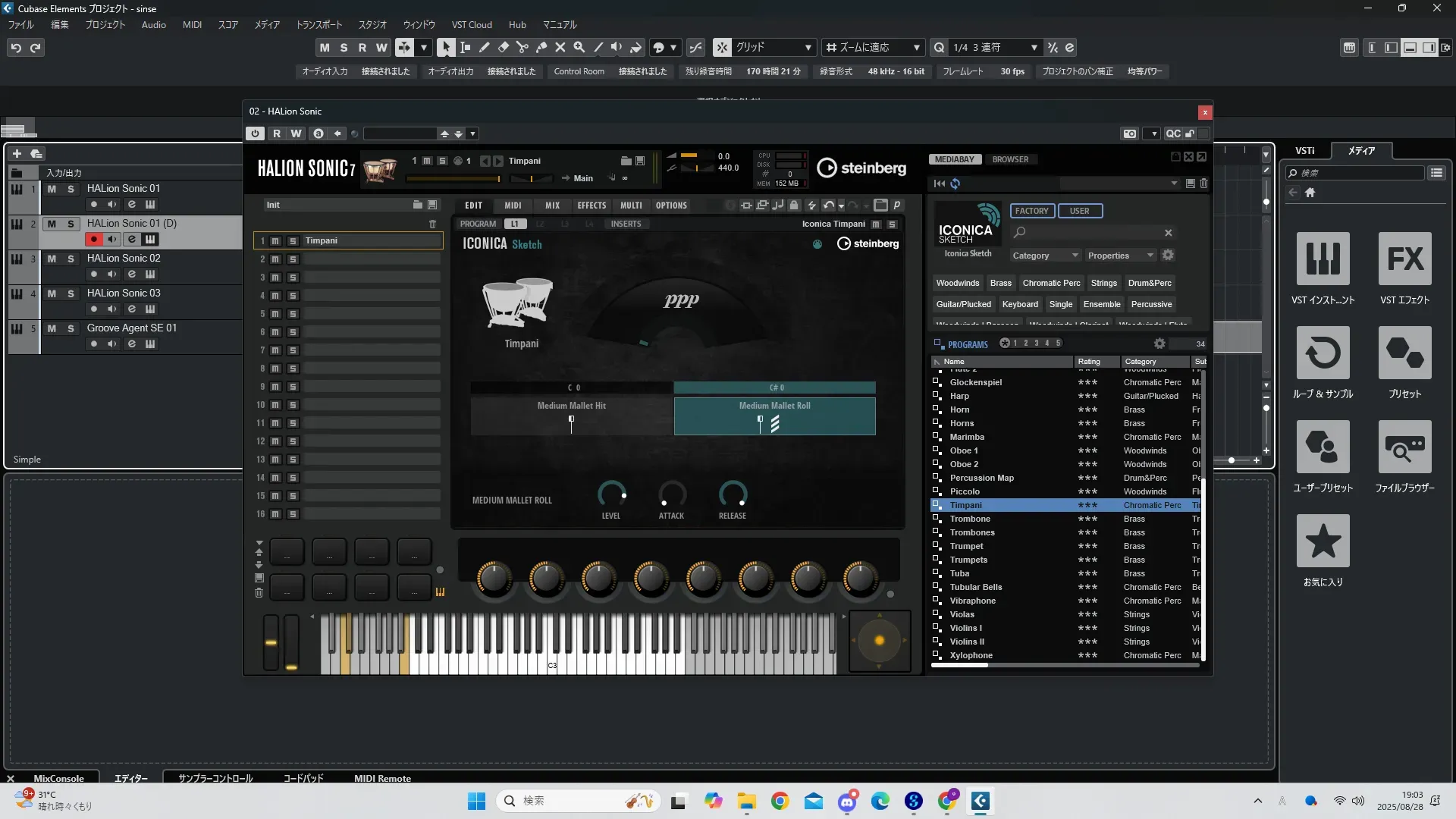Select the Mute X tool
The width and height of the screenshot is (1456, 819).
(x=560, y=47)
